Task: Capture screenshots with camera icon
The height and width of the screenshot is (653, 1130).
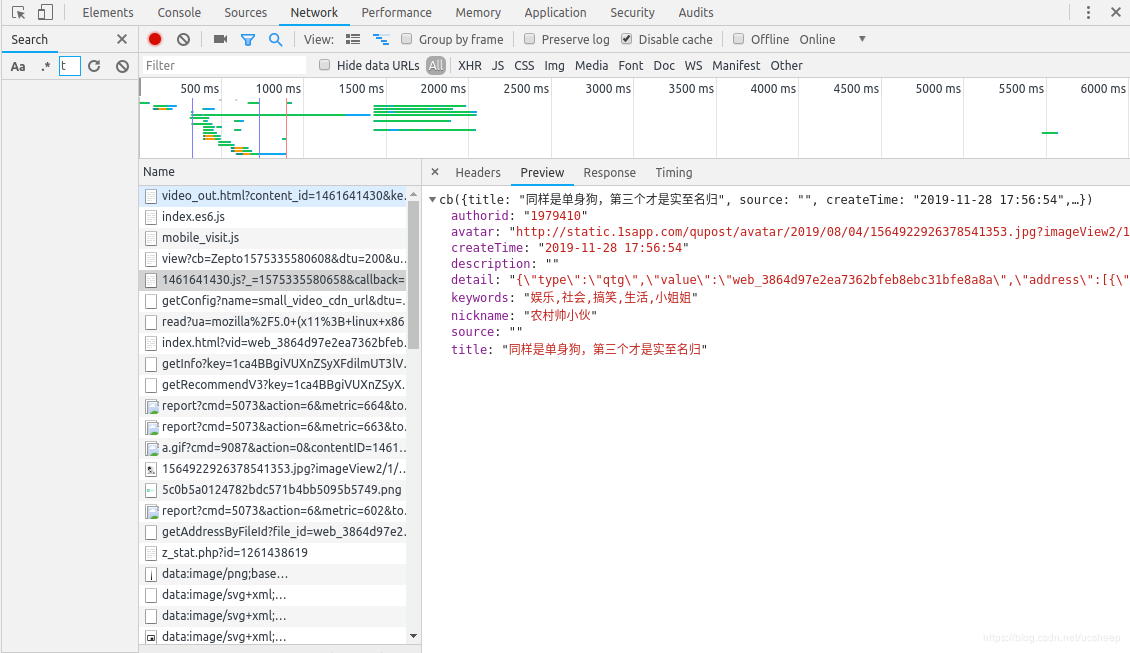Action: pos(221,40)
